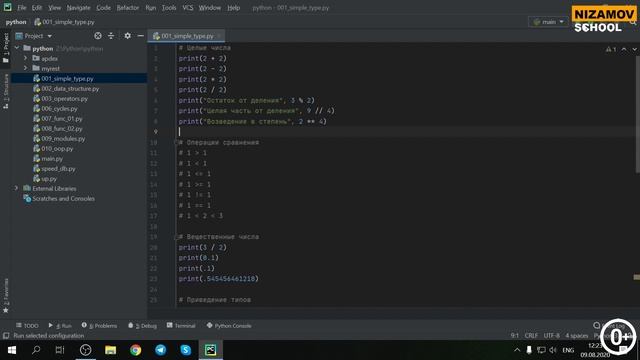This screenshot has height=360, width=640.
Task: Open the Refactor menu
Action: 128,8
